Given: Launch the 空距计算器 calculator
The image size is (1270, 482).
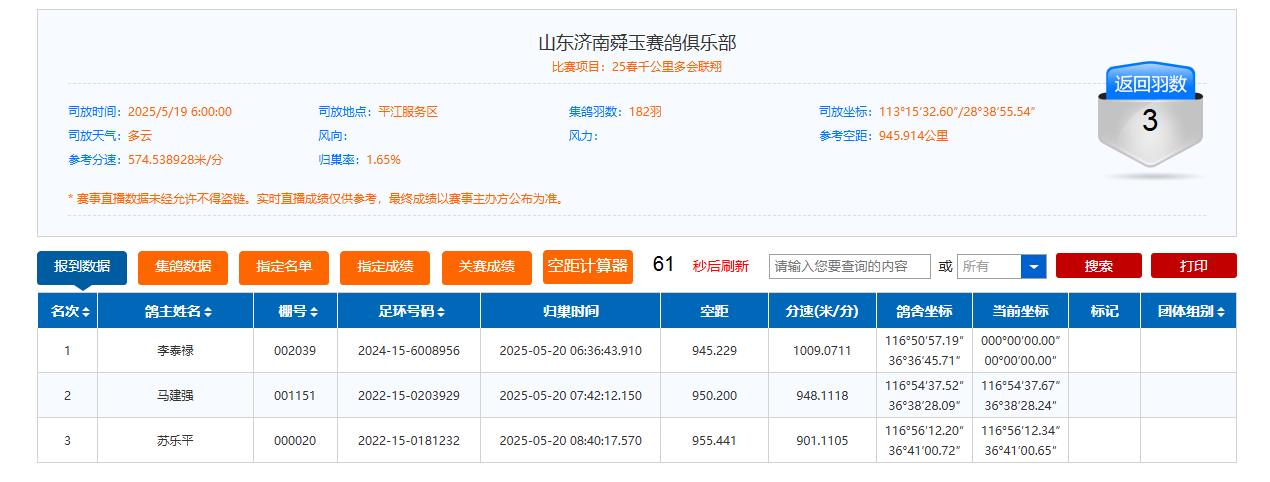Looking at the screenshot, I should (x=588, y=266).
